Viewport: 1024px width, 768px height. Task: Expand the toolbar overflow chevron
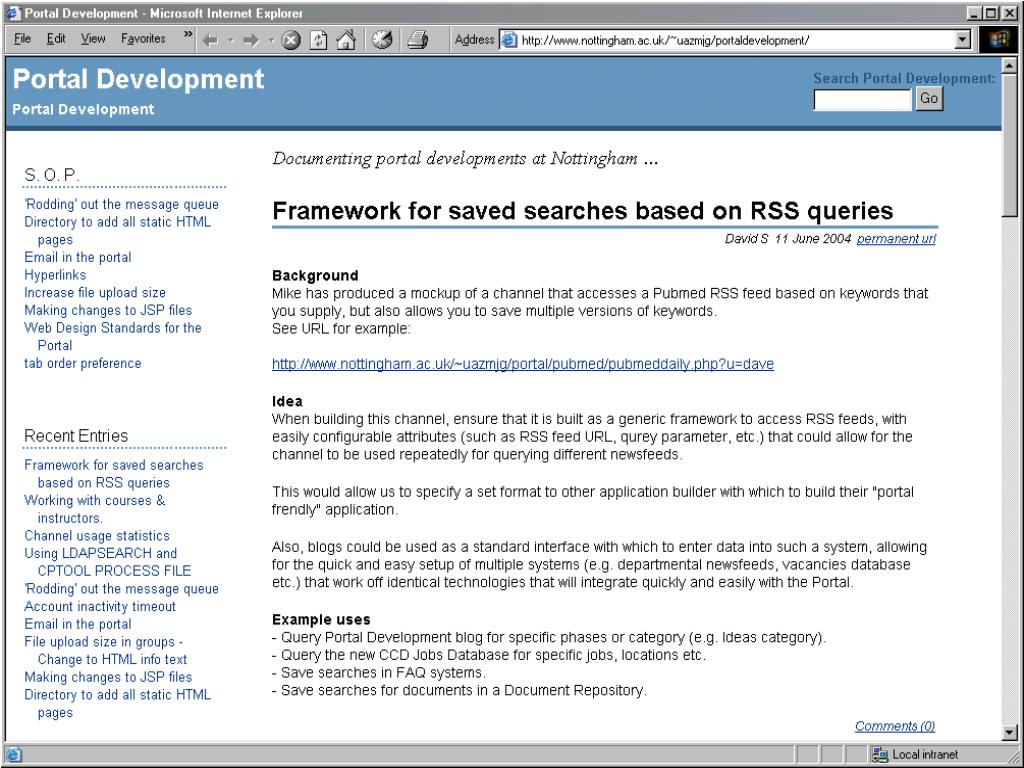[188, 35]
